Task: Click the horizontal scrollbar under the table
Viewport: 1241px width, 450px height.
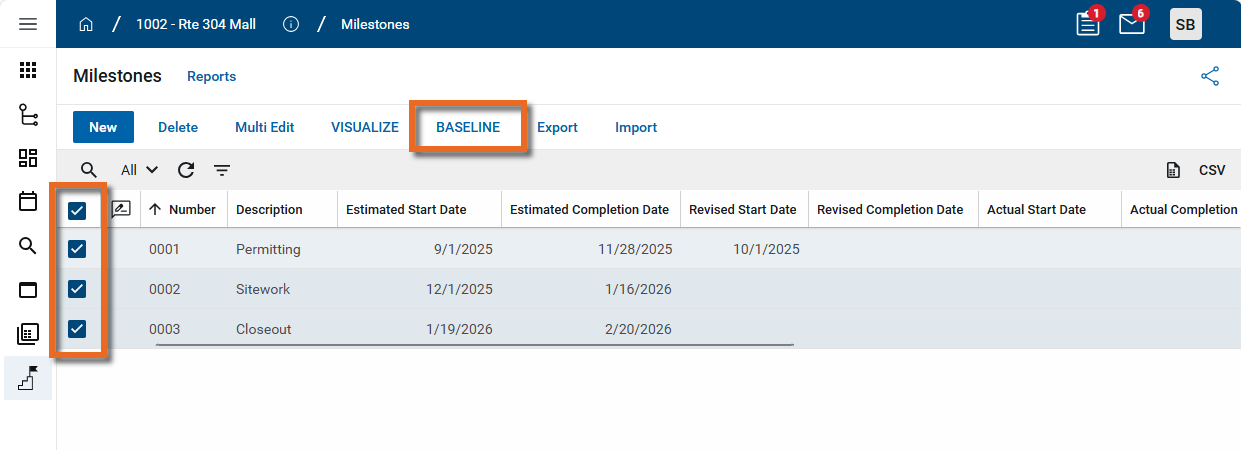Action: 474,345
